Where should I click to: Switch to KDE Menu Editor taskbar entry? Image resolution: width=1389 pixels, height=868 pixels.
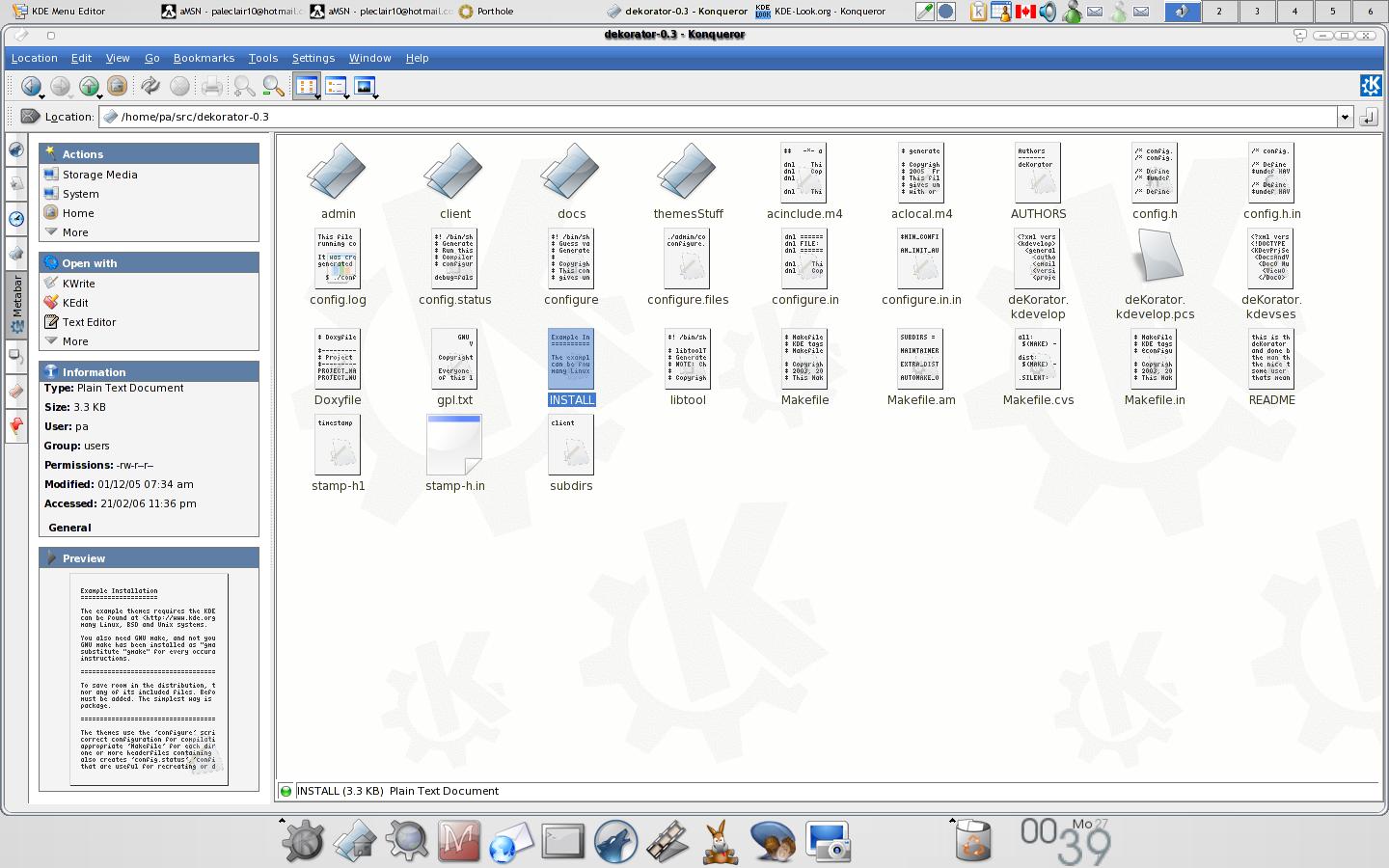coord(60,12)
